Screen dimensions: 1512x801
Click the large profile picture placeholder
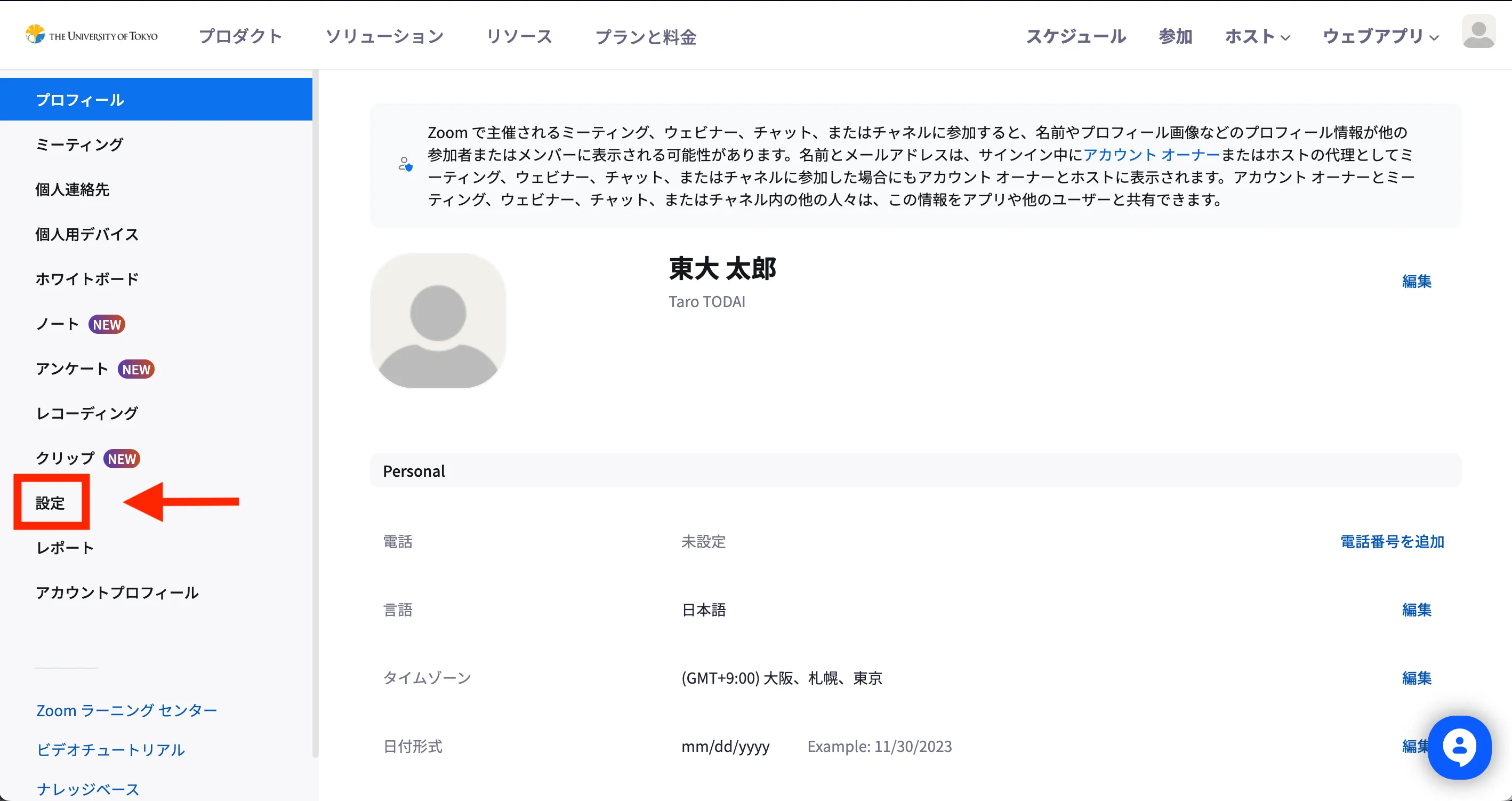438,321
